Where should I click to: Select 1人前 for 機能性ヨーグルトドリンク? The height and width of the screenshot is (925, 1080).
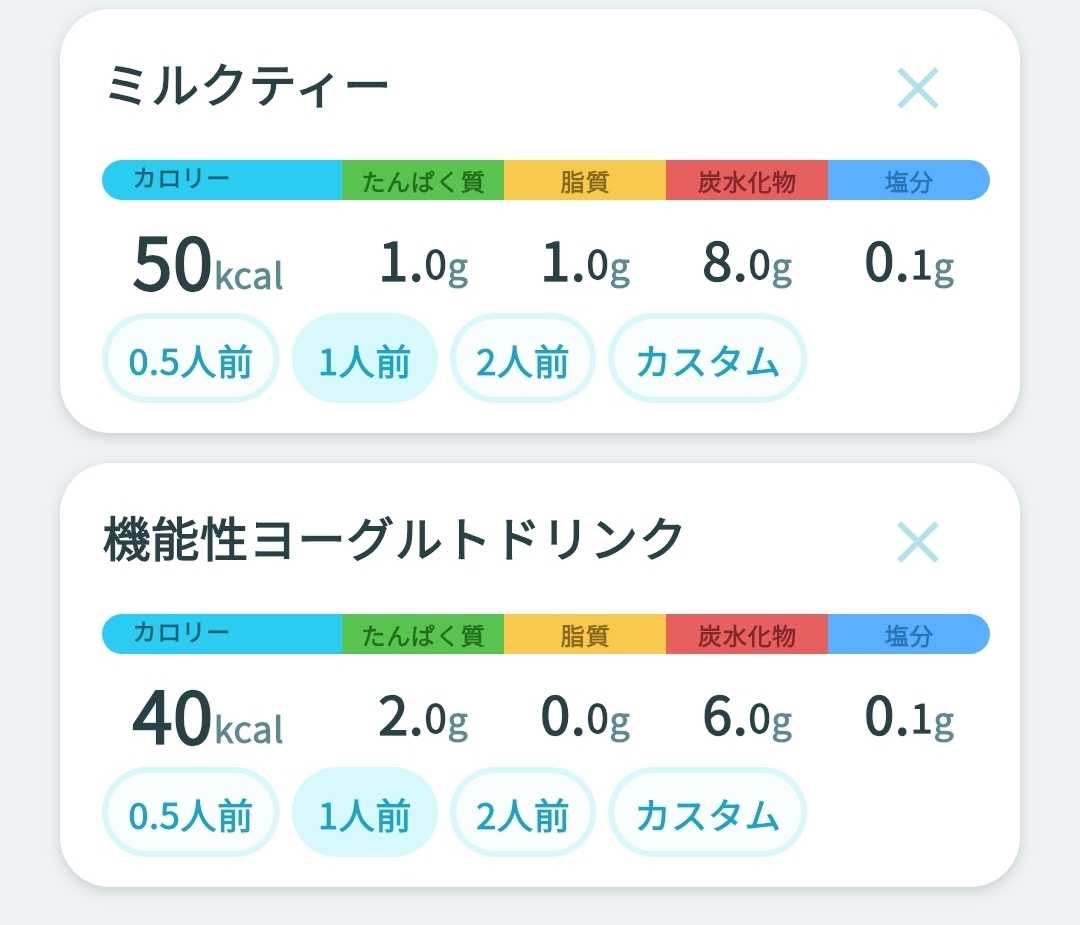pyautogui.click(x=365, y=813)
